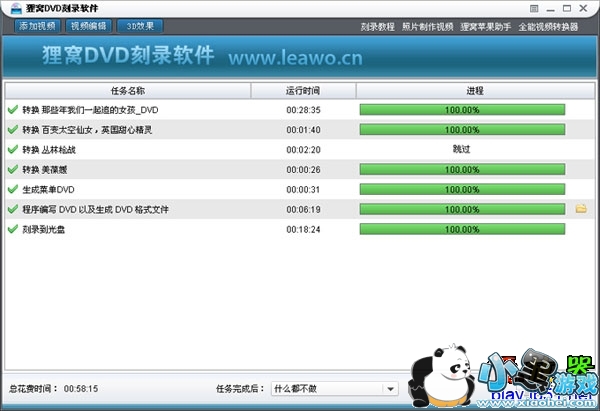Click the dropdown arrow beside 什么都不做

click(x=390, y=389)
